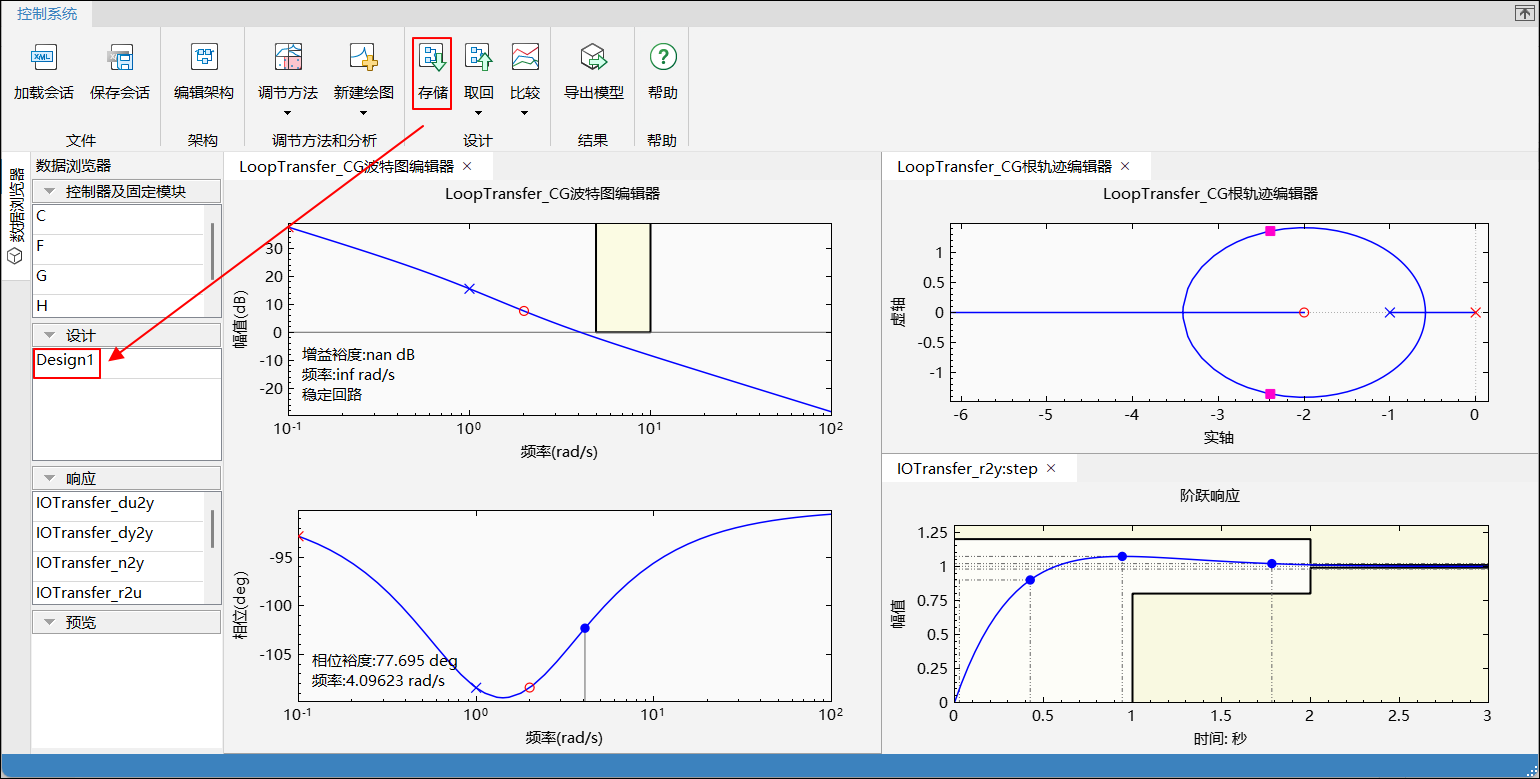1540x779 pixels.
Task: Collapse the 响应 responses section
Action: click(47, 479)
